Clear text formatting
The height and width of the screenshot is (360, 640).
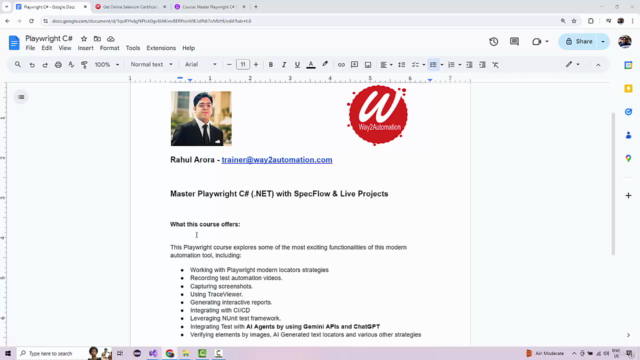pos(496,65)
